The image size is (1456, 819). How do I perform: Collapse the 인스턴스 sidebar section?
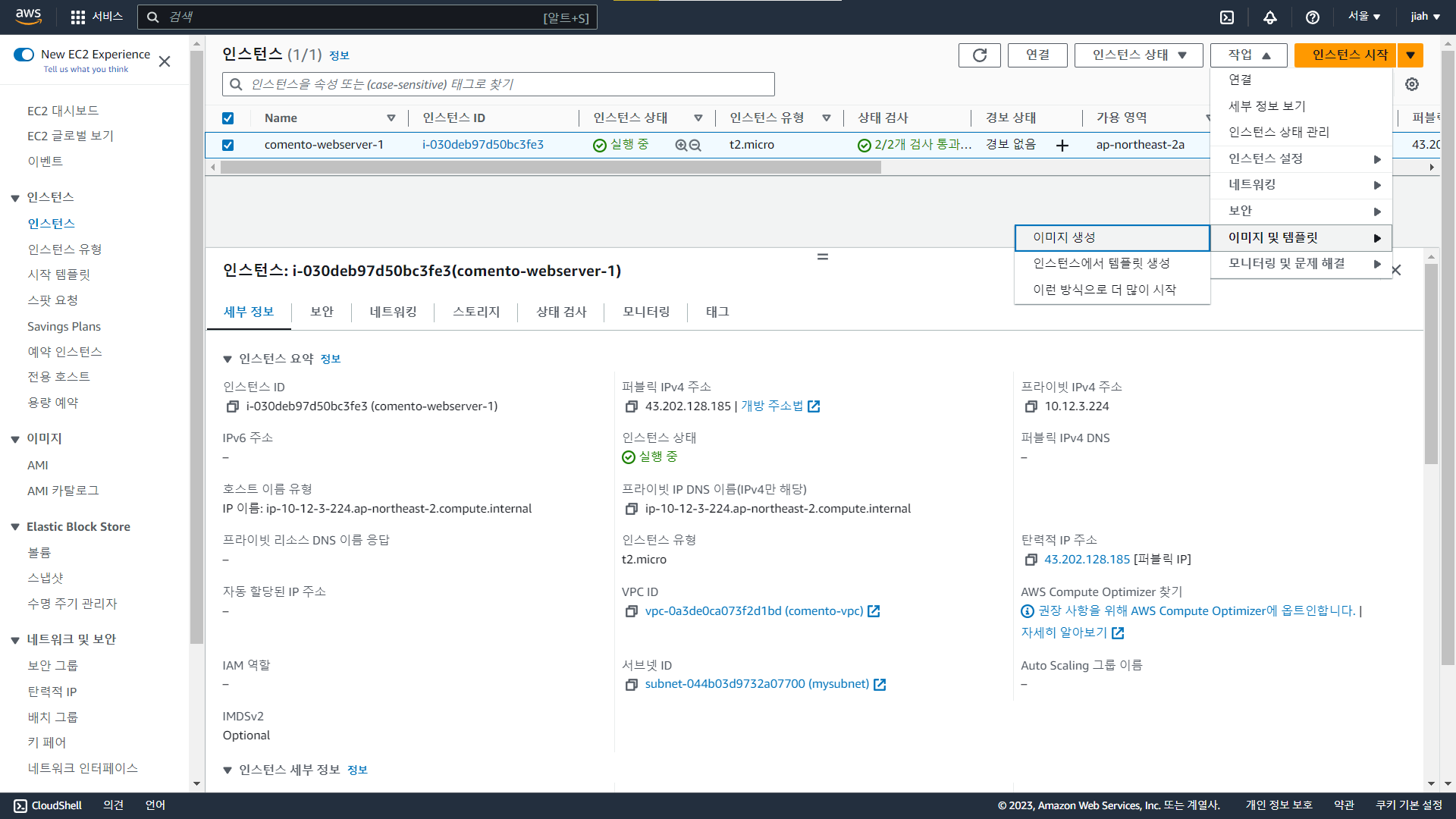[15, 198]
